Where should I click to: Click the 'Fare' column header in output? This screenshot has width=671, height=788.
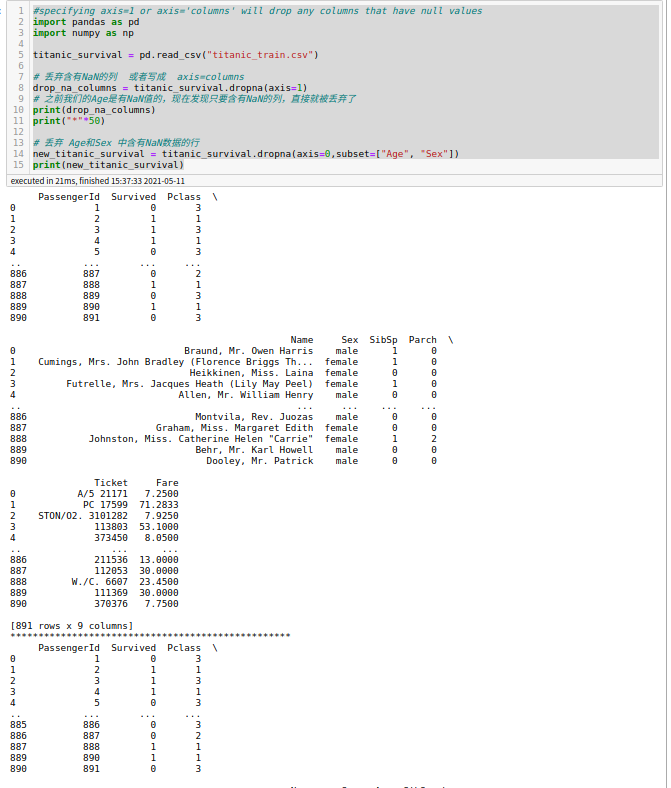(167, 483)
